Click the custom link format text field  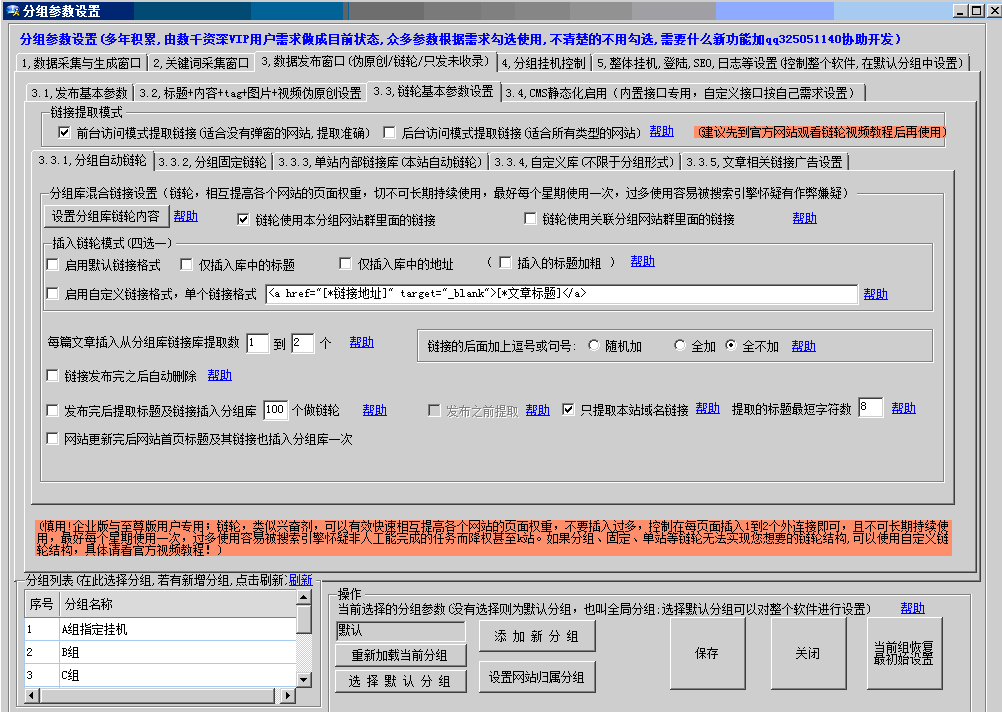[x=561, y=294]
